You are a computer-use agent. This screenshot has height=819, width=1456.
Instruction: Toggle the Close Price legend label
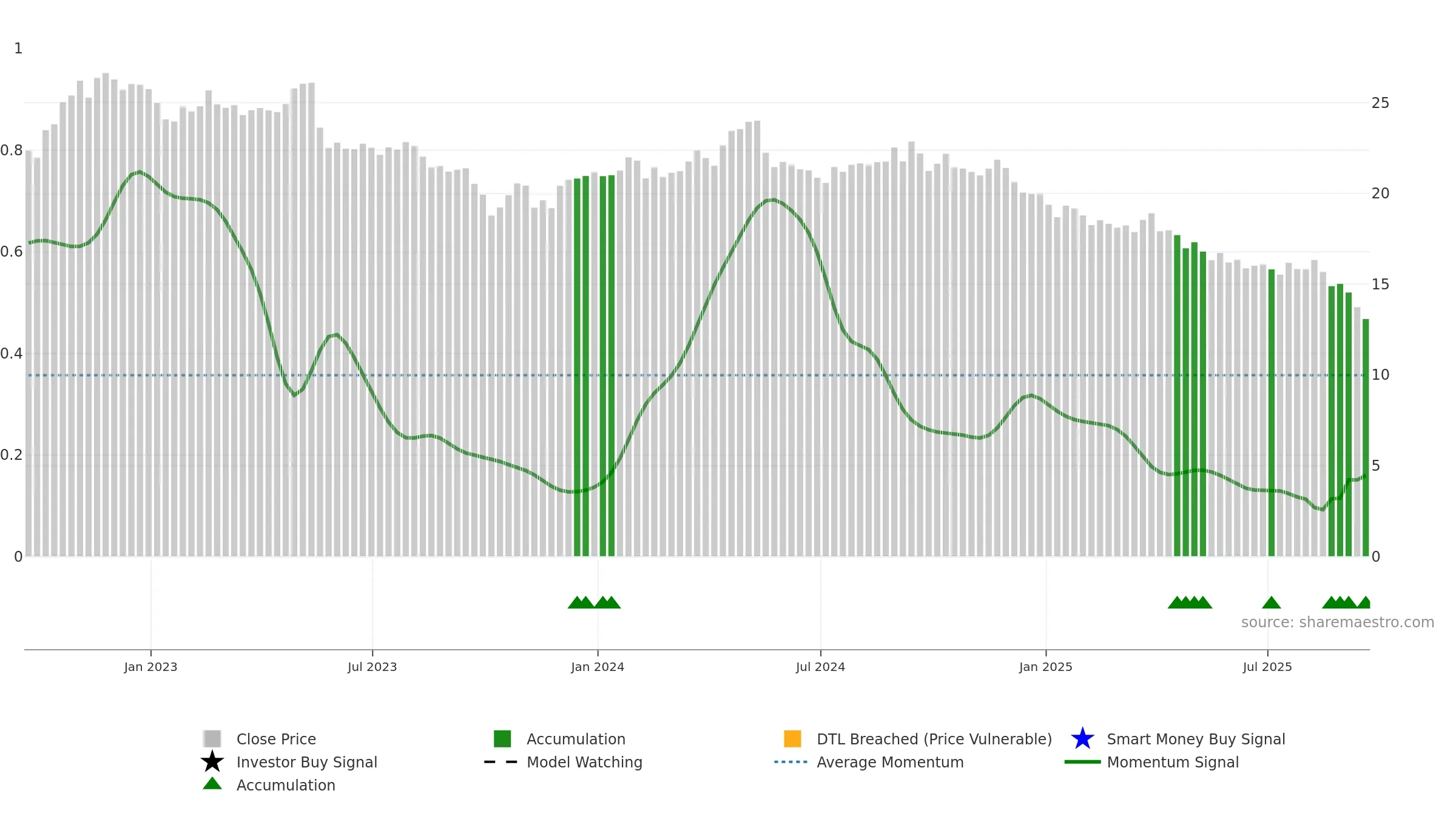(x=276, y=739)
